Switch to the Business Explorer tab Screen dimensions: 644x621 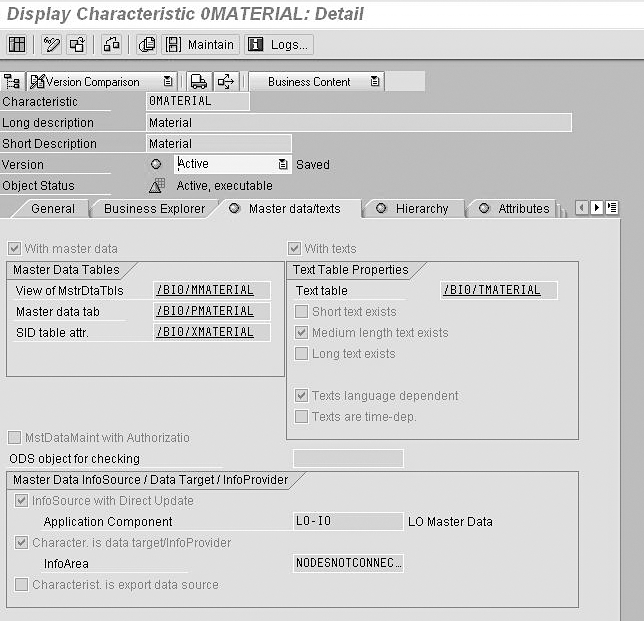click(154, 209)
